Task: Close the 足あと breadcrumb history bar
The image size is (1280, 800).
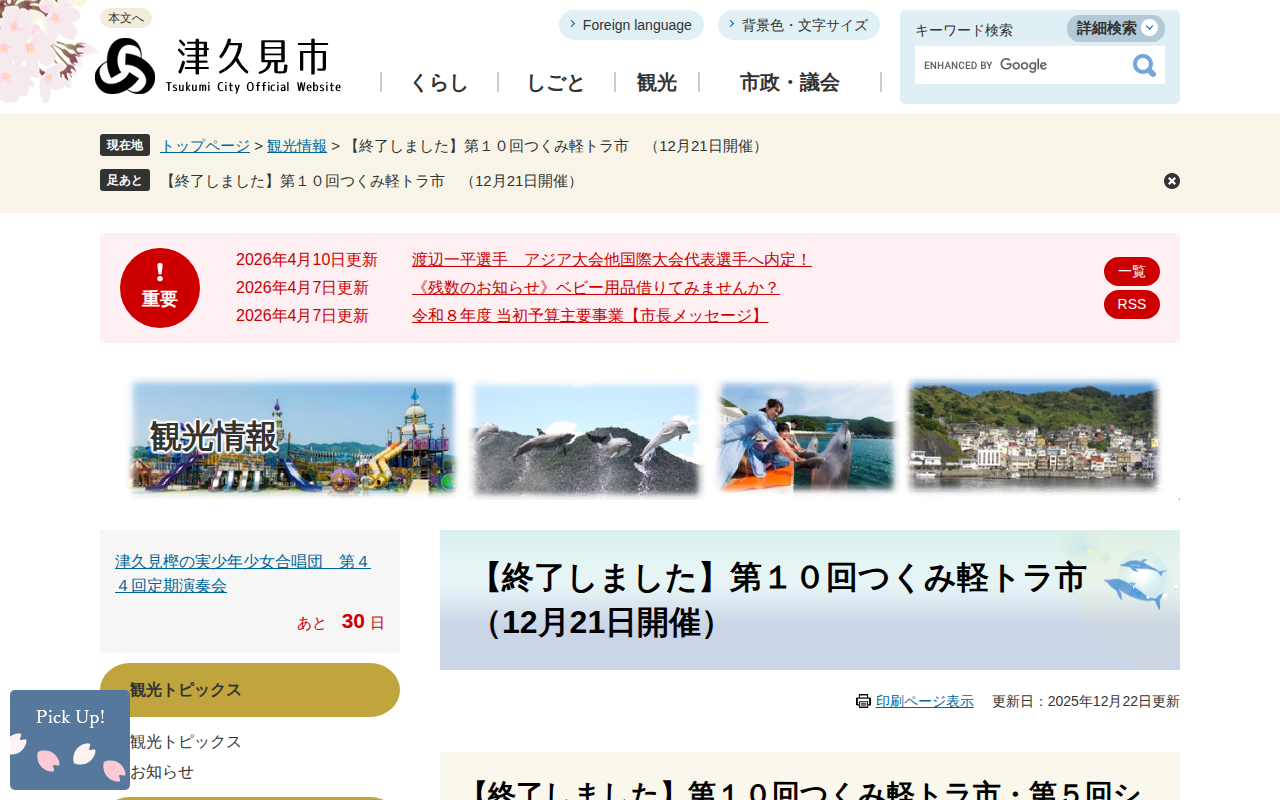Action: [x=1172, y=181]
